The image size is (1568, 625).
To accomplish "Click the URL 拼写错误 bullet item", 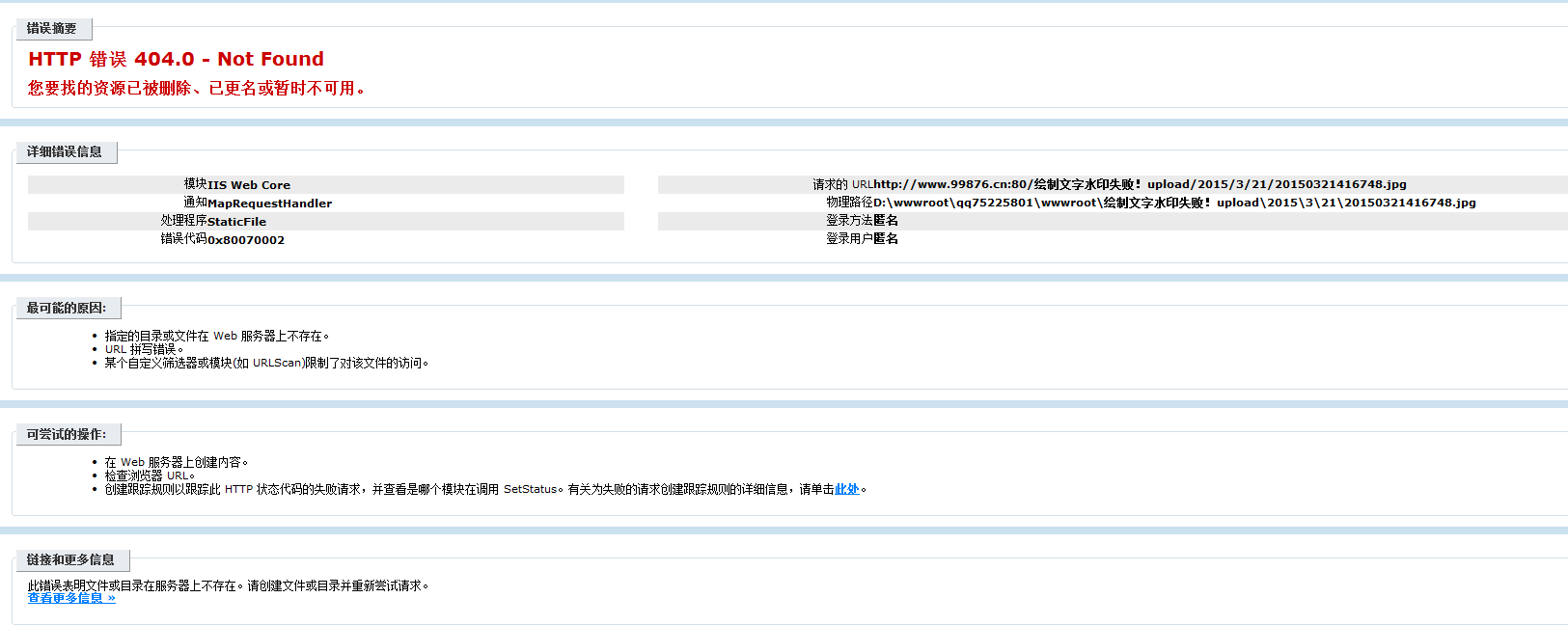I will 143,349.
